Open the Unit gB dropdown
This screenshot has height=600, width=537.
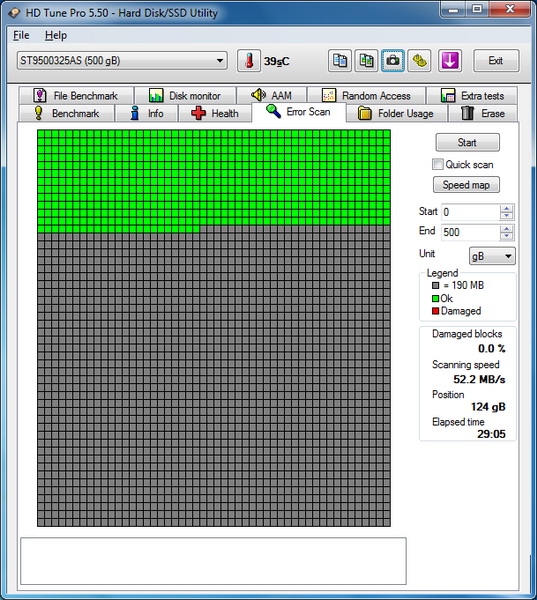pyautogui.click(x=492, y=256)
